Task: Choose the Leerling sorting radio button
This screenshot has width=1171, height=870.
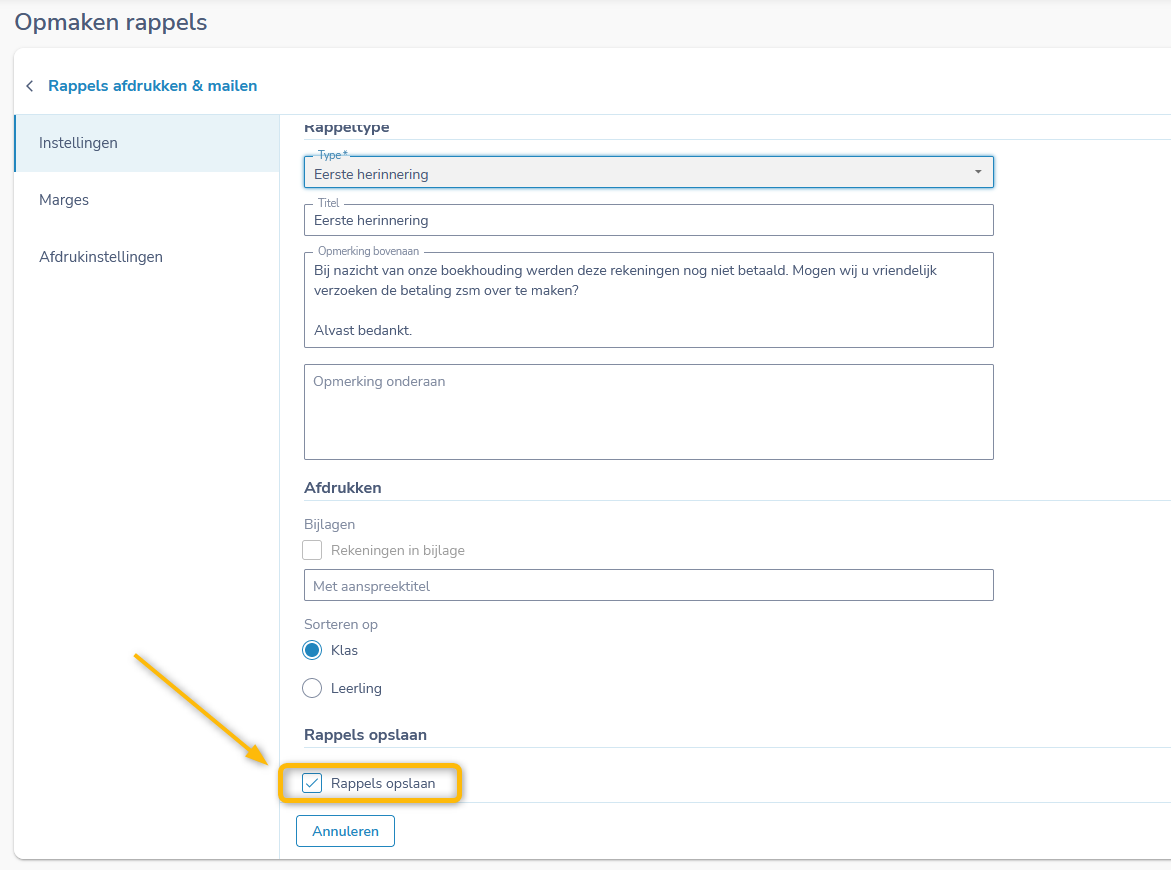Action: click(313, 688)
